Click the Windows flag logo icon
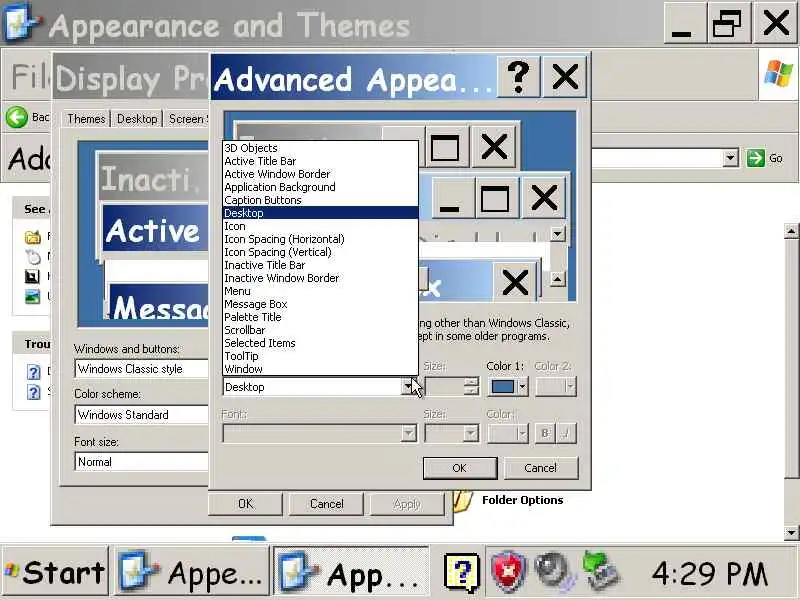The width and height of the screenshot is (800, 600). tap(779, 74)
